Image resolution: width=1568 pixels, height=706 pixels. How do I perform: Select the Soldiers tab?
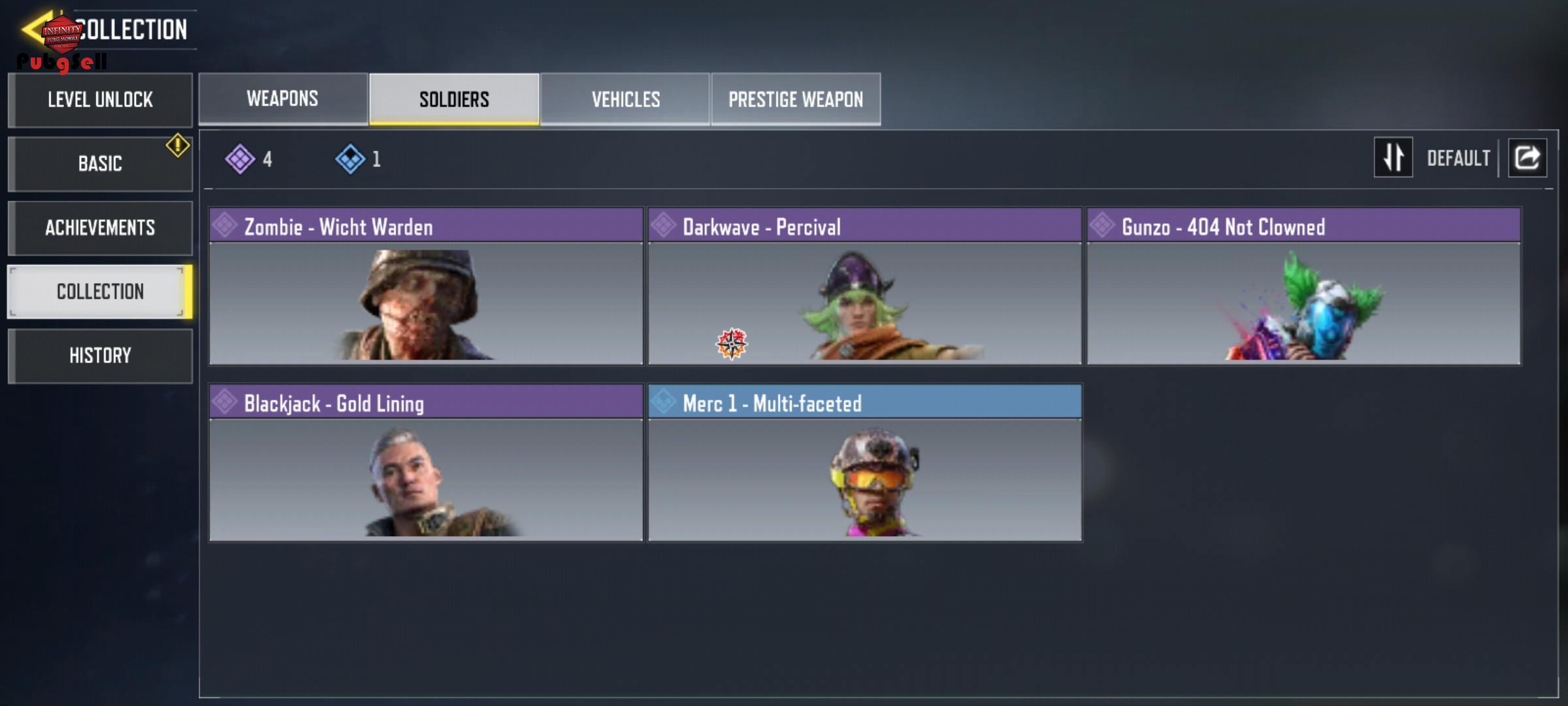(454, 99)
